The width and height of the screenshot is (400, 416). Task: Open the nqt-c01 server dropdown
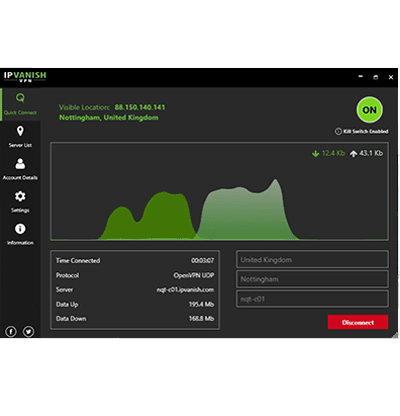(x=312, y=299)
